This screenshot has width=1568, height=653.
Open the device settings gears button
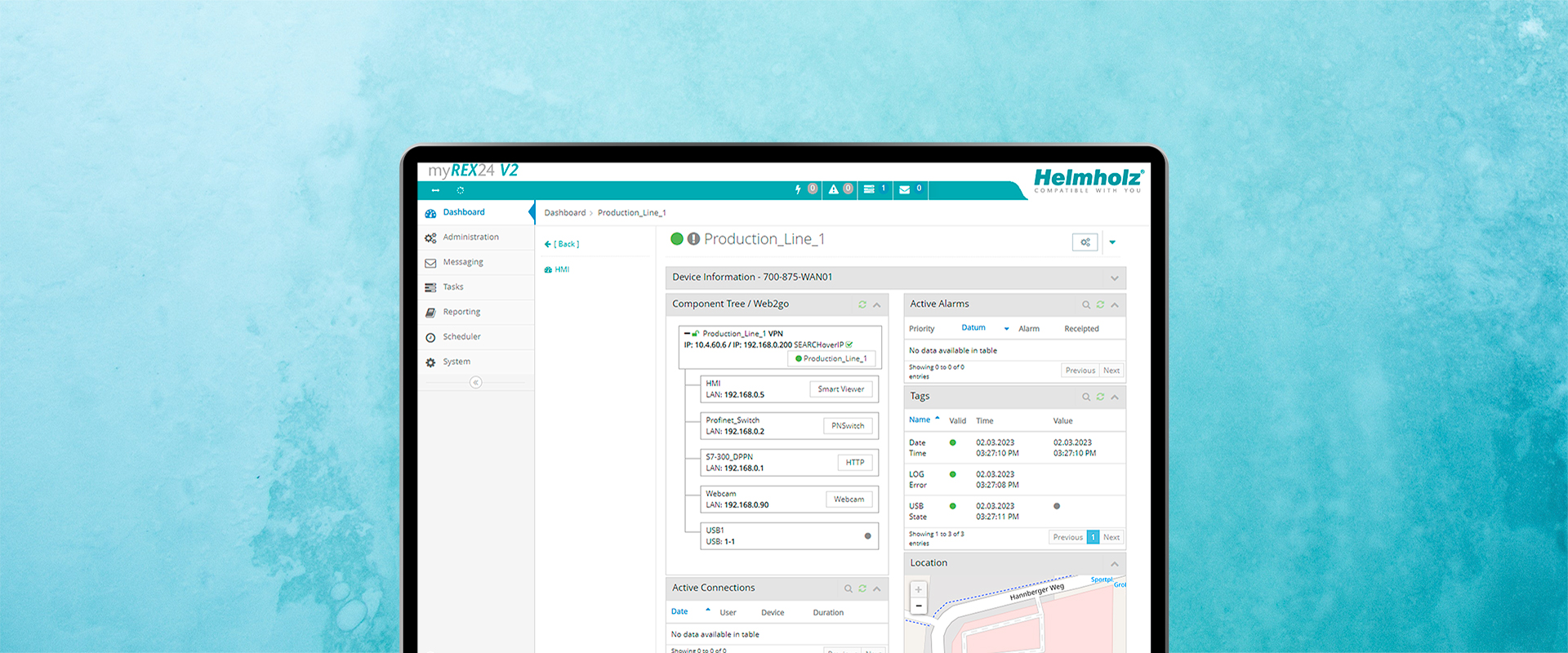(1085, 242)
